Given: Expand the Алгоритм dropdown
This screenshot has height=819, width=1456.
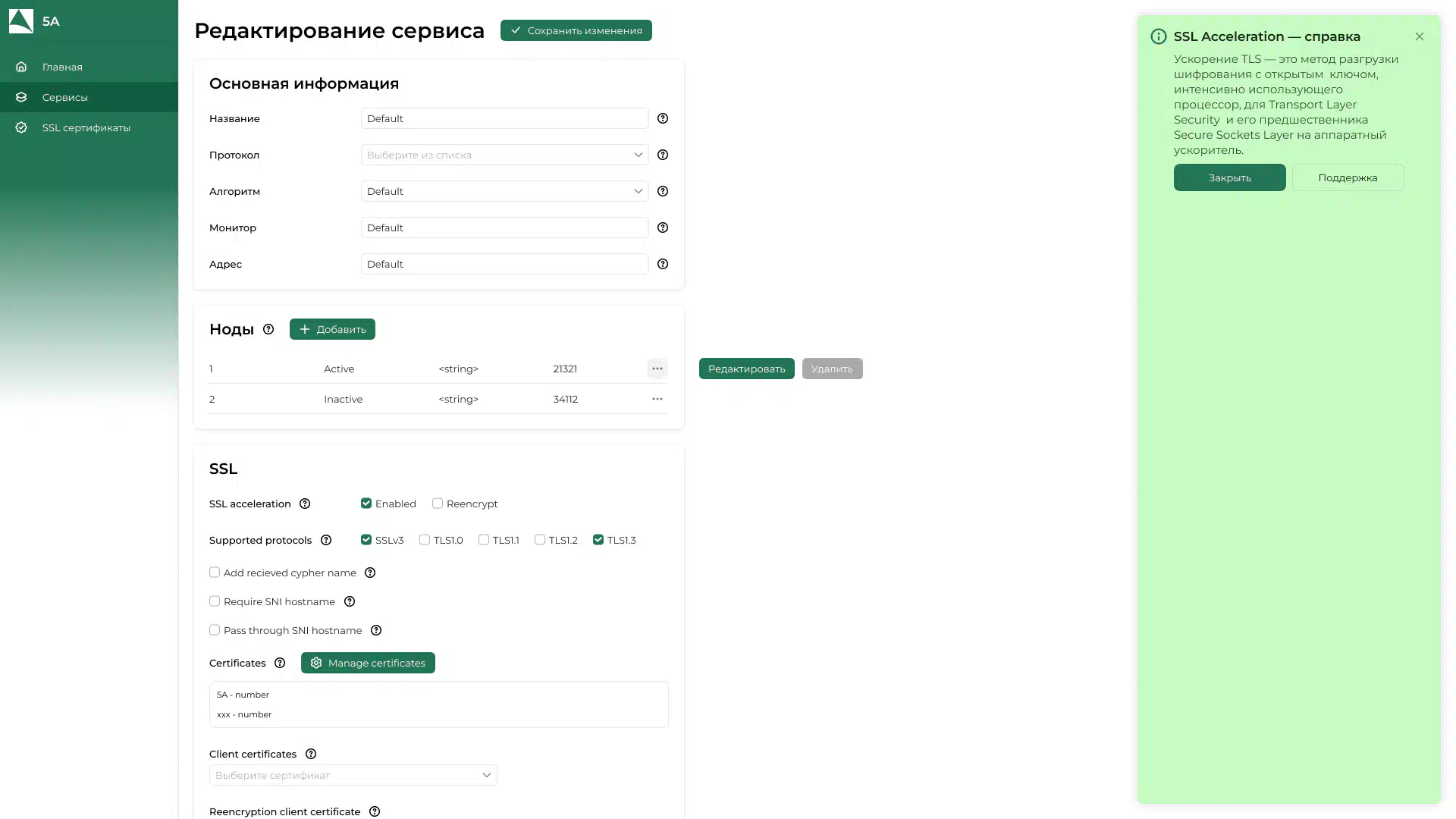Looking at the screenshot, I should point(504,191).
